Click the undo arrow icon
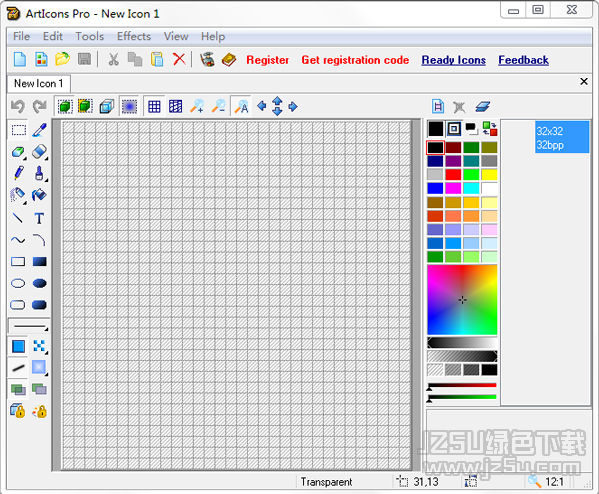This screenshot has width=599, height=494. (18, 107)
